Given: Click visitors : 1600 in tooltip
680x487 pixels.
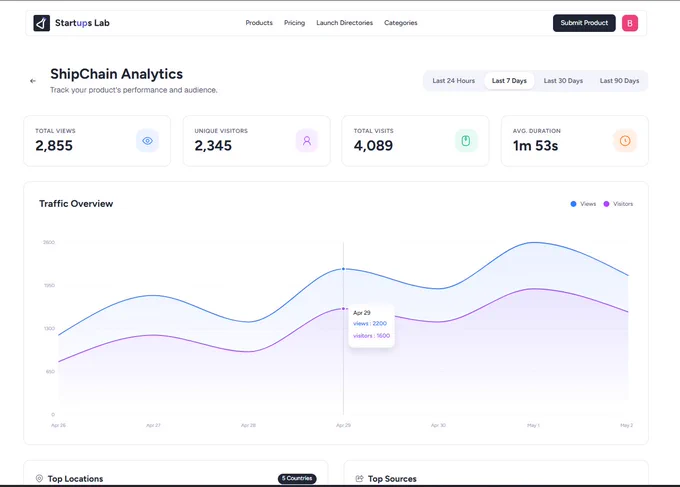Looking at the screenshot, I should (371, 336).
